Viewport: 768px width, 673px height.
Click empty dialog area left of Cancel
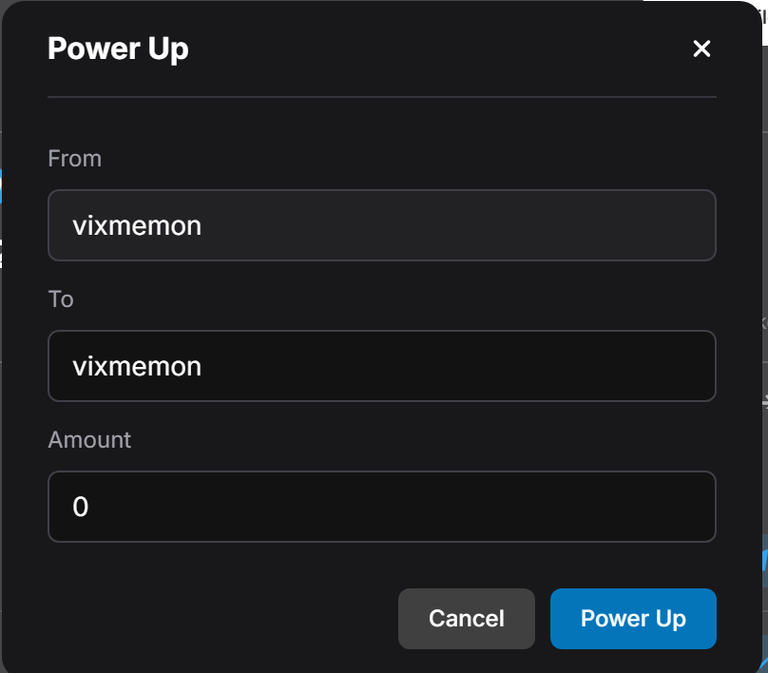click(x=220, y=618)
